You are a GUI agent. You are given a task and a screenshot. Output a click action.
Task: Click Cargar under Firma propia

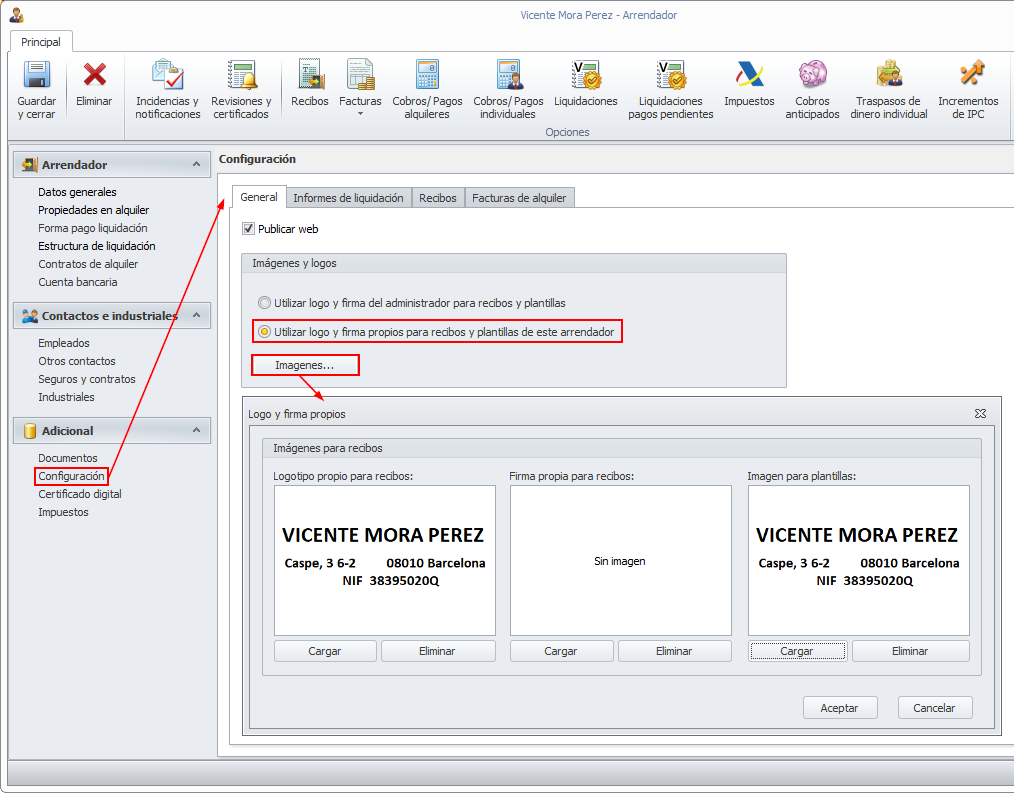(561, 651)
